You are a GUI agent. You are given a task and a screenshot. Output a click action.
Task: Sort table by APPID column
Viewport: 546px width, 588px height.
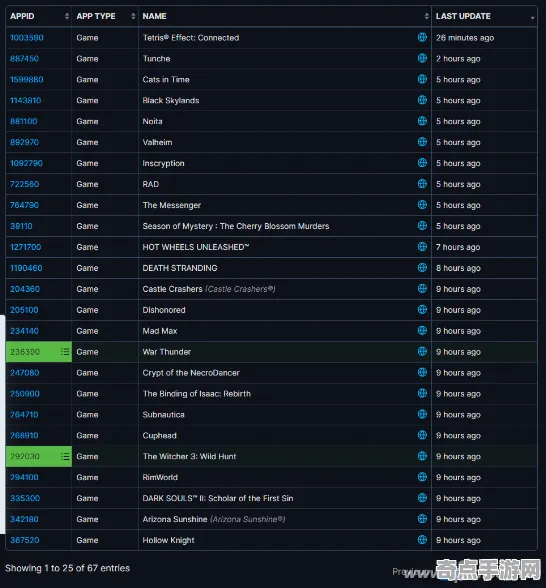pos(38,16)
